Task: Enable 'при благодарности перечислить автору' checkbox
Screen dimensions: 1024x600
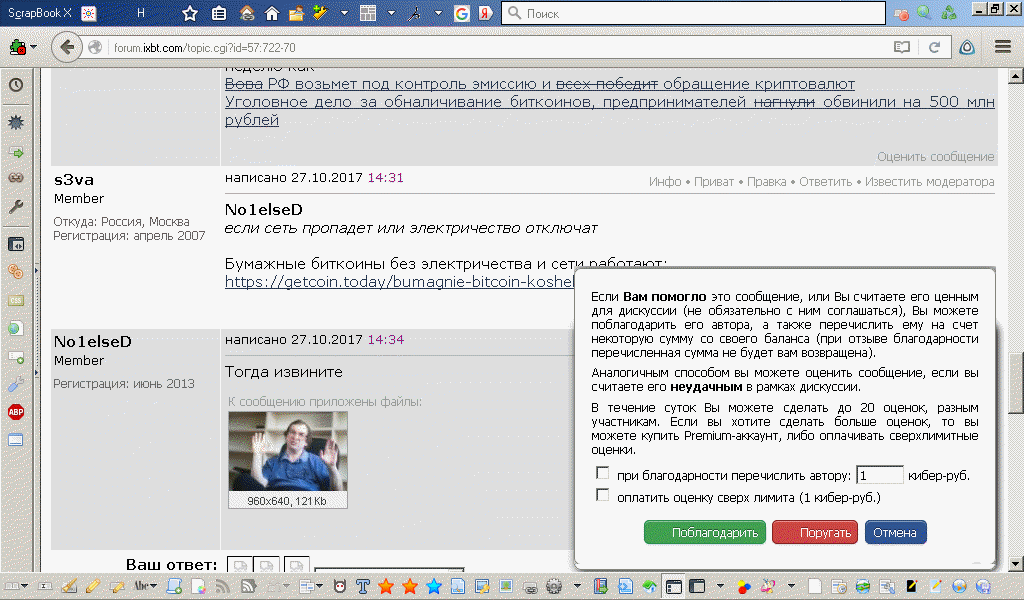Action: [602, 474]
